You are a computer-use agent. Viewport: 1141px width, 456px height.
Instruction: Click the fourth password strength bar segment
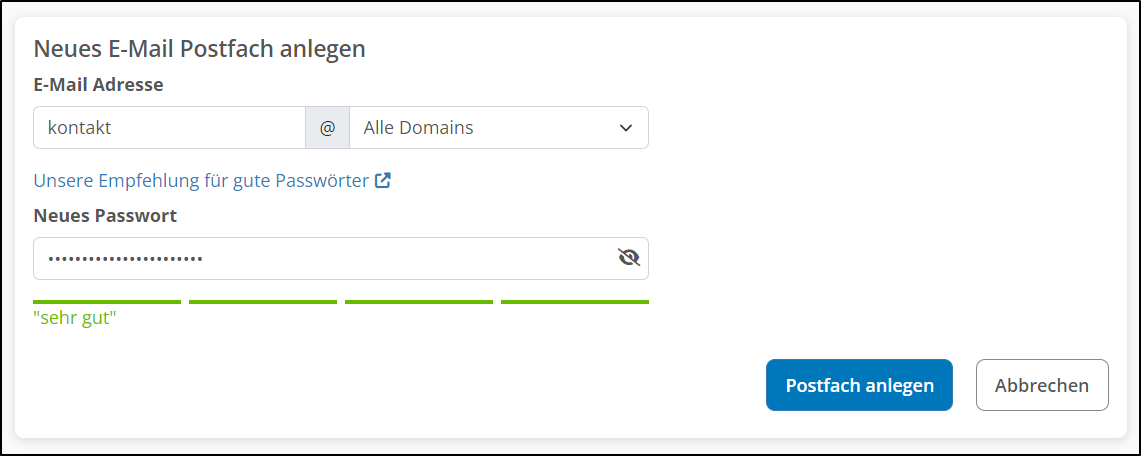[575, 301]
